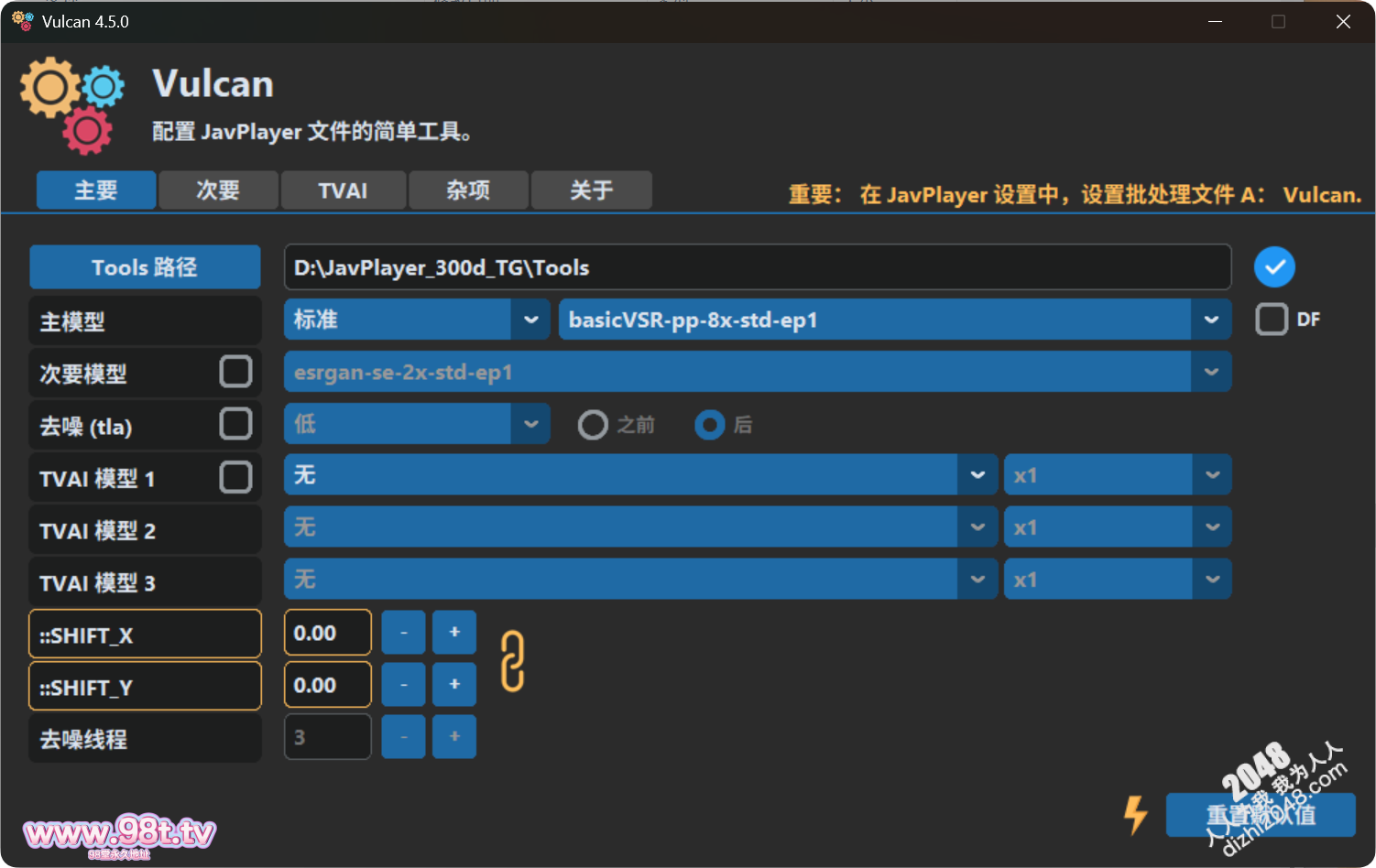Select the 之前 radio button
The image size is (1376, 868).
pyautogui.click(x=593, y=425)
